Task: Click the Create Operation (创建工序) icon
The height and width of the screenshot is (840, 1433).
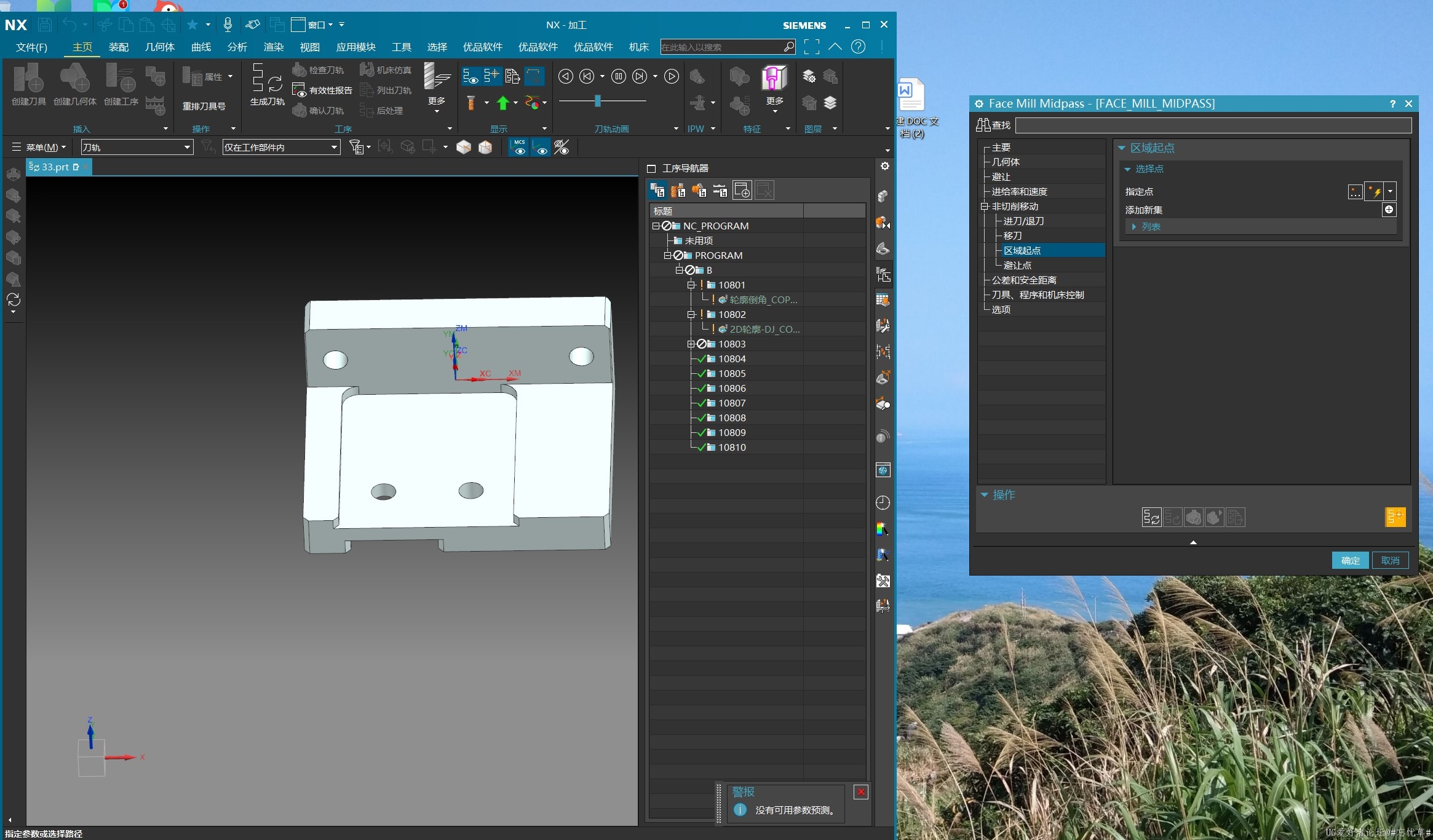Action: 121,78
